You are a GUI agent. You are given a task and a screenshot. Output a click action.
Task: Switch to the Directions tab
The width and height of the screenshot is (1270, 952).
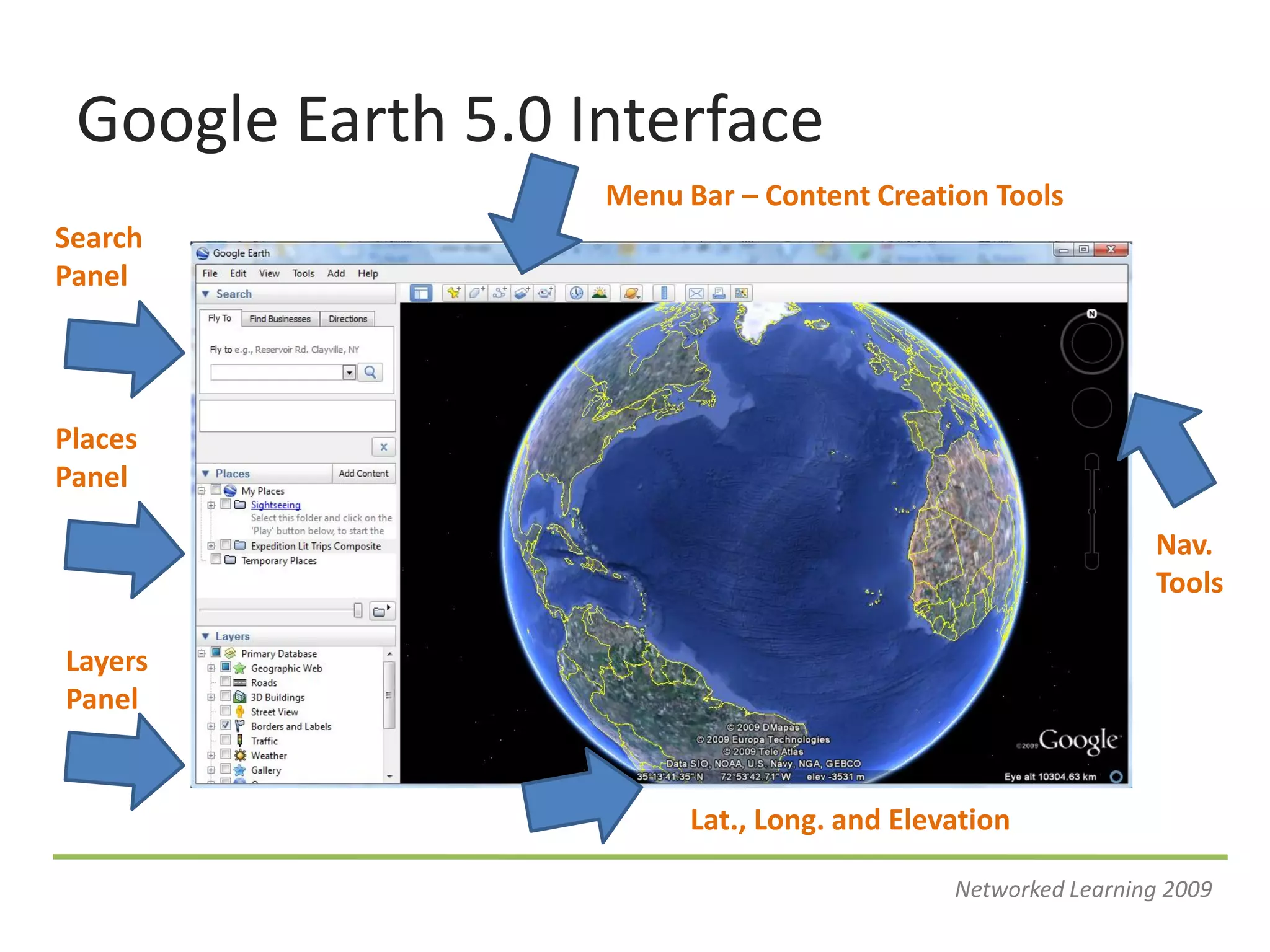pos(347,319)
